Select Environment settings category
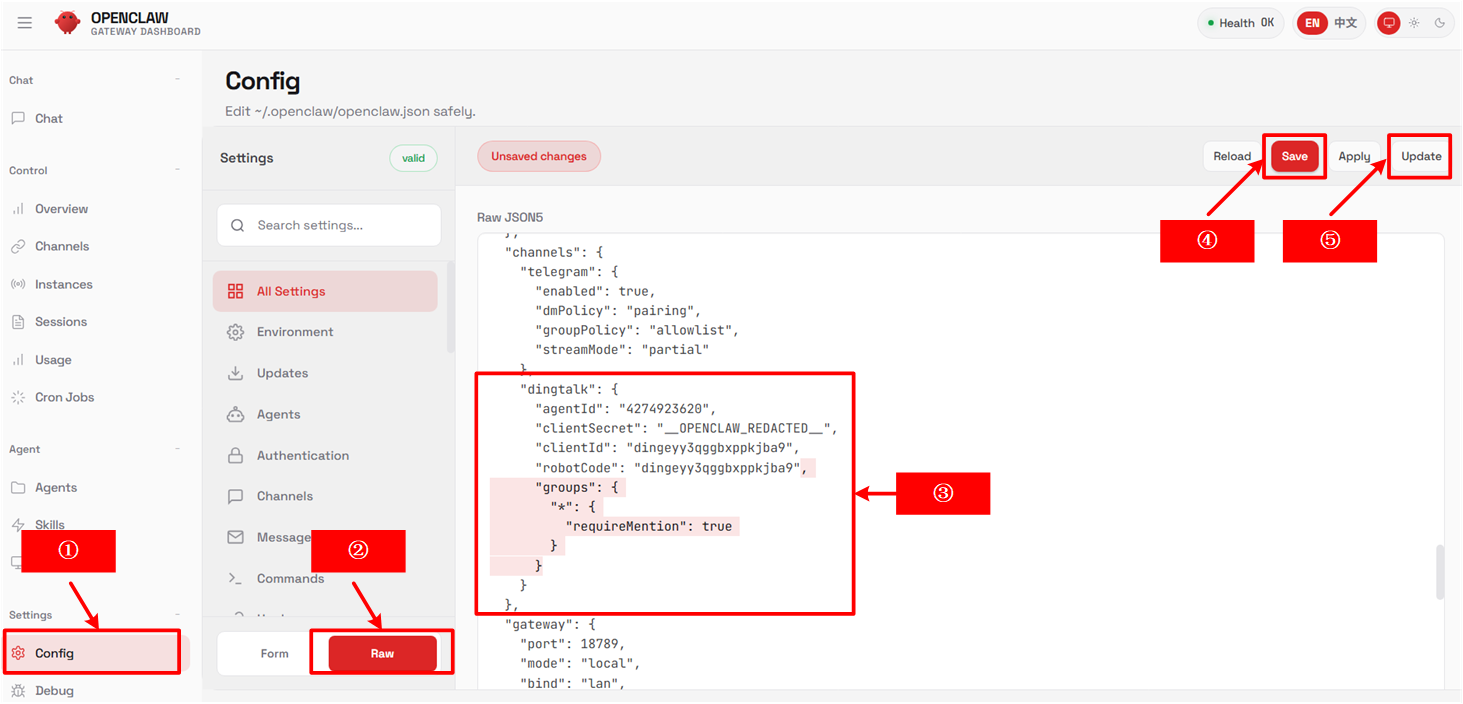The height and width of the screenshot is (704, 1463). coord(295,332)
